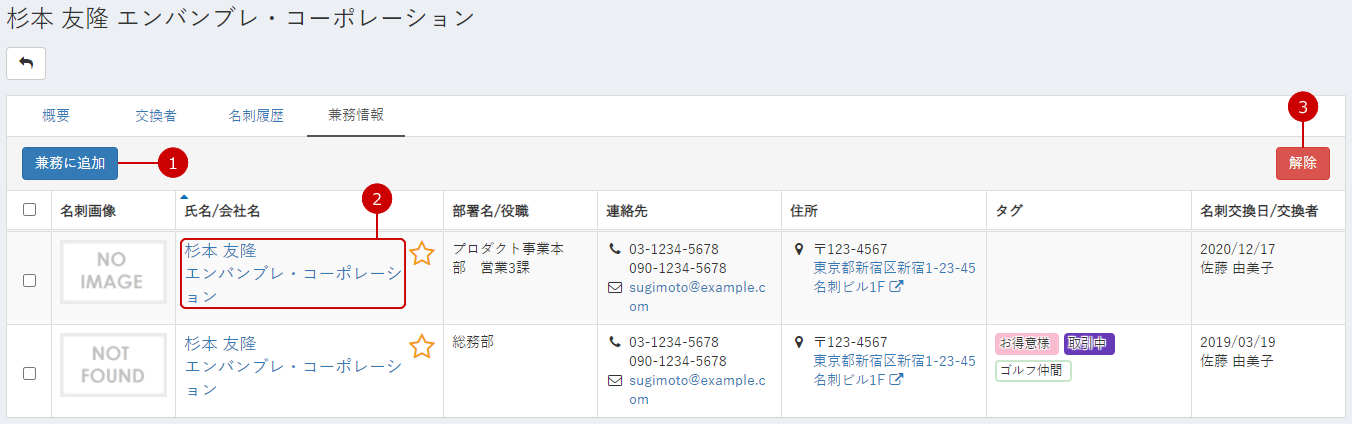This screenshot has width=1352, height=424.
Task: Open the first row's sugimoto@example.com email link
Action: point(697,296)
